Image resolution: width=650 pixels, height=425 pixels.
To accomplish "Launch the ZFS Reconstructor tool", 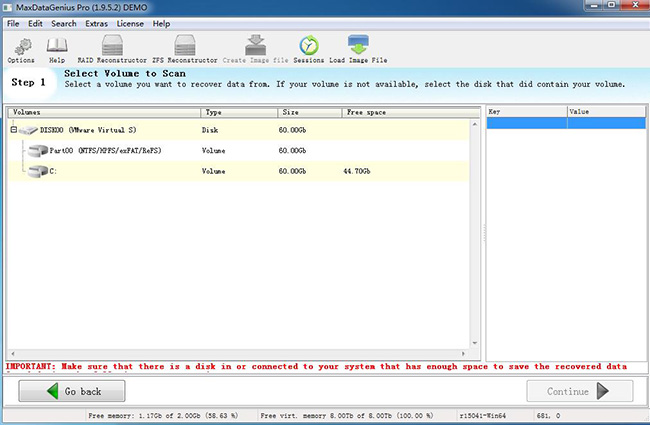I will [184, 45].
